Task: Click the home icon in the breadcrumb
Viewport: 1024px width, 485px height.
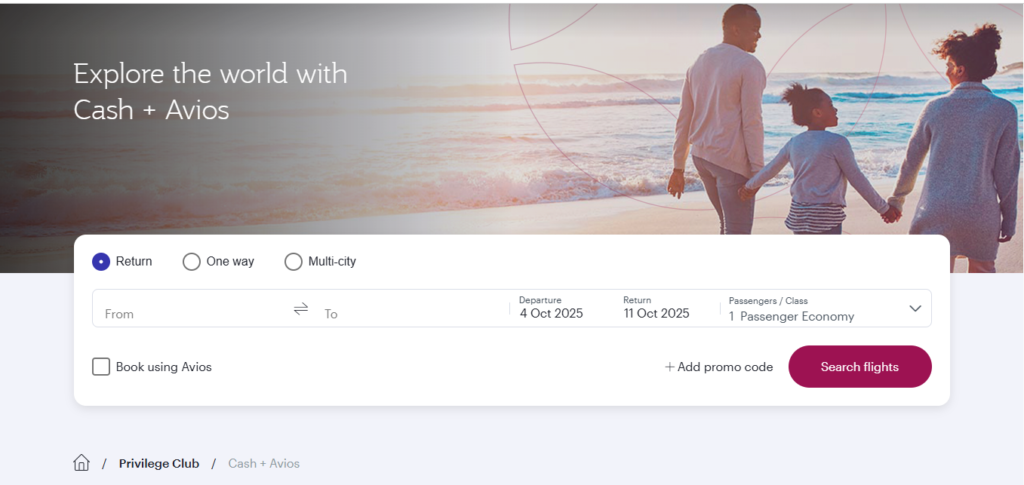Action: coord(82,463)
